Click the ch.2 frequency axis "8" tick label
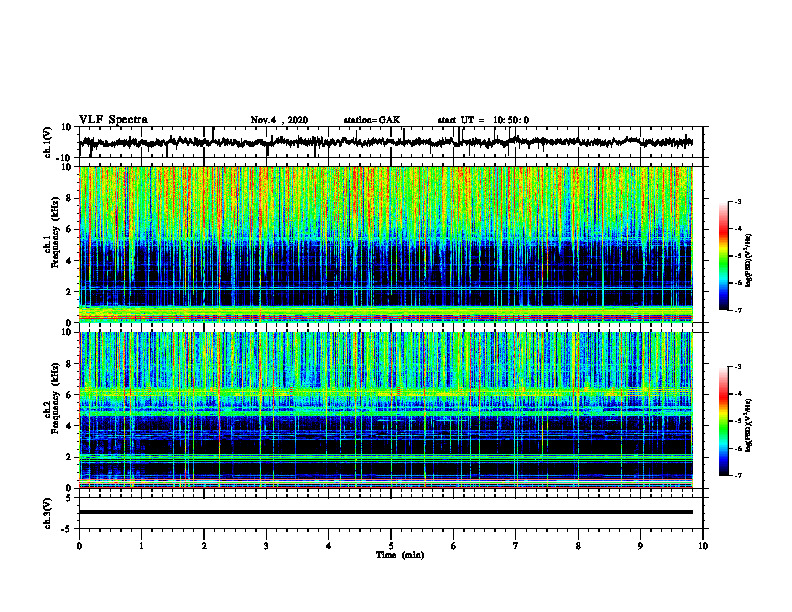 [x=69, y=364]
